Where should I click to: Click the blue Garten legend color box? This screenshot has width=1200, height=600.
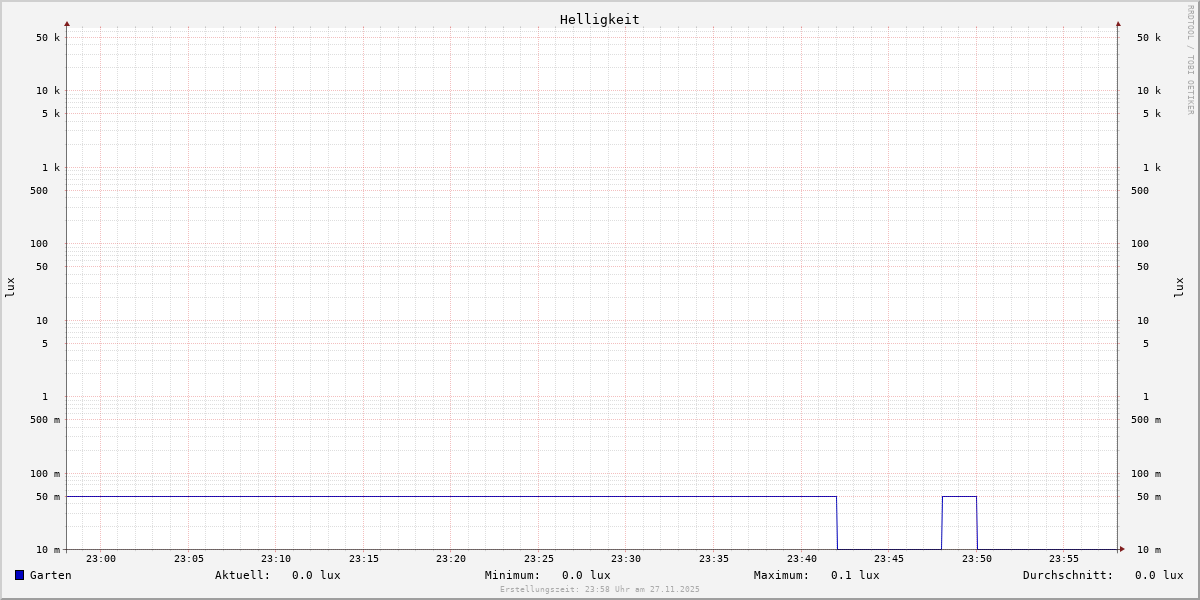pos(19,575)
